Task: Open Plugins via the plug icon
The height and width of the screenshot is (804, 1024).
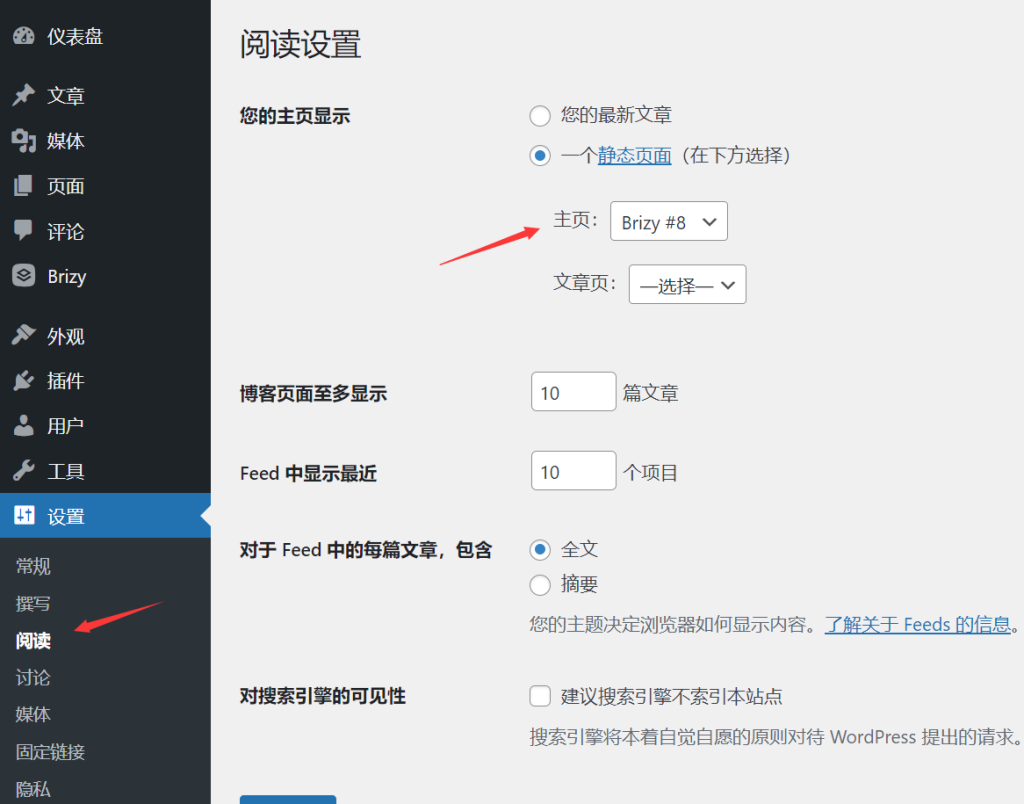Action: [24, 381]
